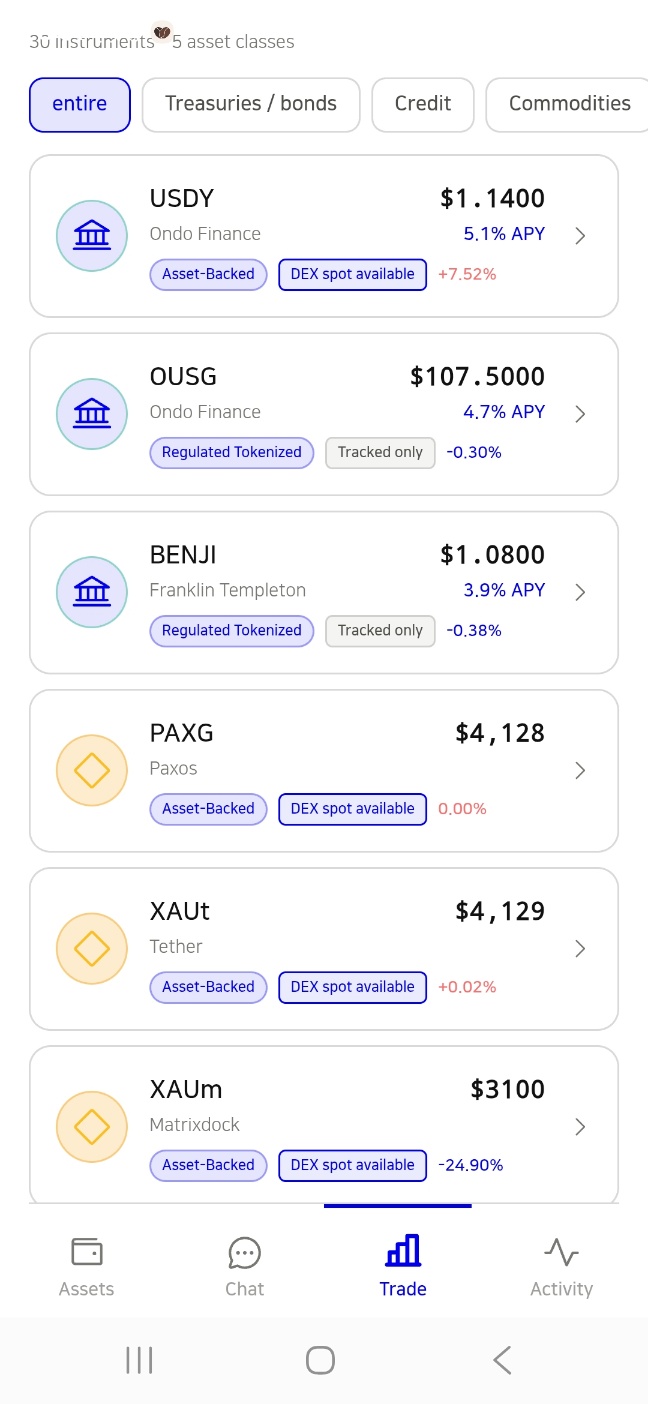Tap USDY 'DEX spot available' badge
The height and width of the screenshot is (1404, 648).
tap(353, 274)
